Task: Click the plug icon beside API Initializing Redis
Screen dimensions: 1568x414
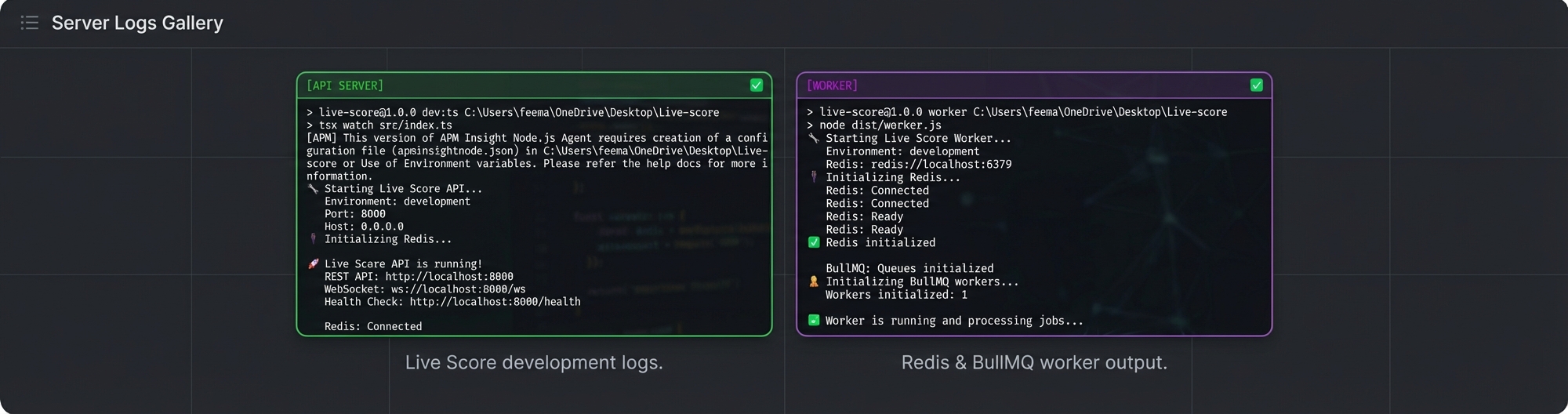Action: [x=313, y=239]
